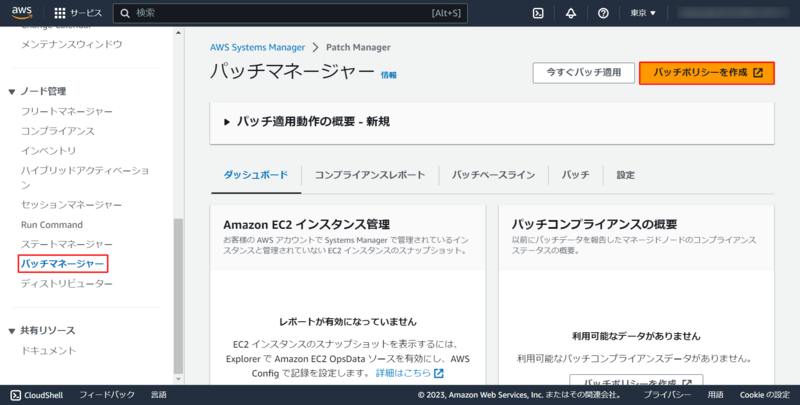Open CloudShell in footer
The height and width of the screenshot is (405, 800).
tap(37, 395)
